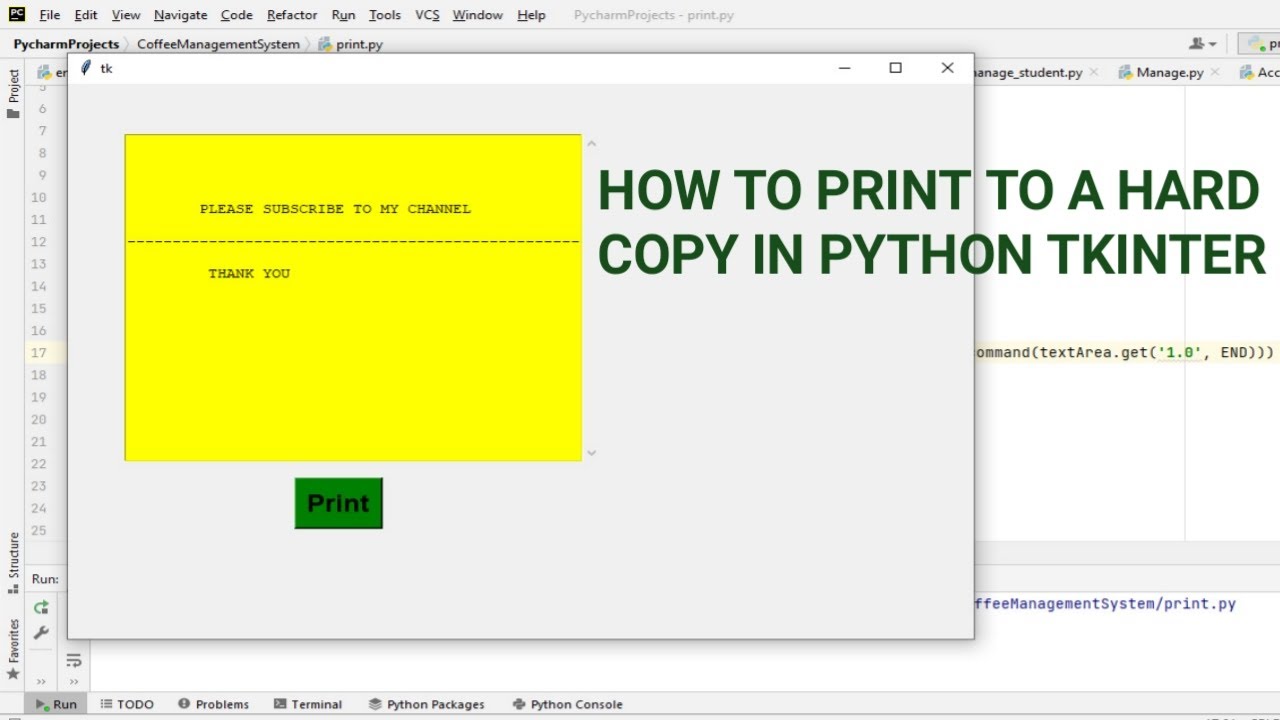Open the Edit menu
This screenshot has width=1280, height=720.
coord(86,15)
